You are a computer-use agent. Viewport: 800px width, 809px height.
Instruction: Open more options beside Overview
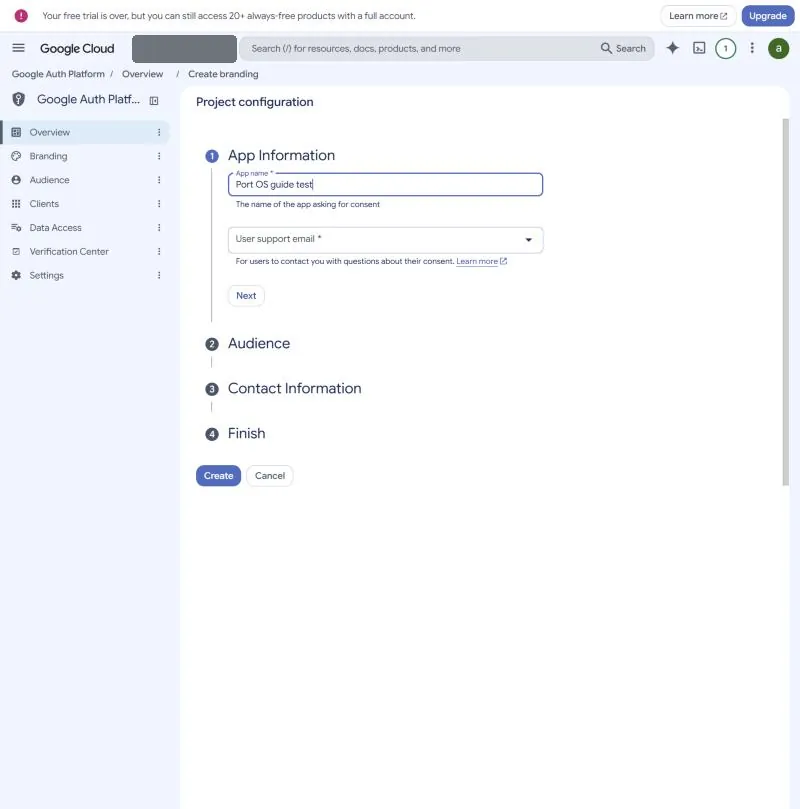159,132
